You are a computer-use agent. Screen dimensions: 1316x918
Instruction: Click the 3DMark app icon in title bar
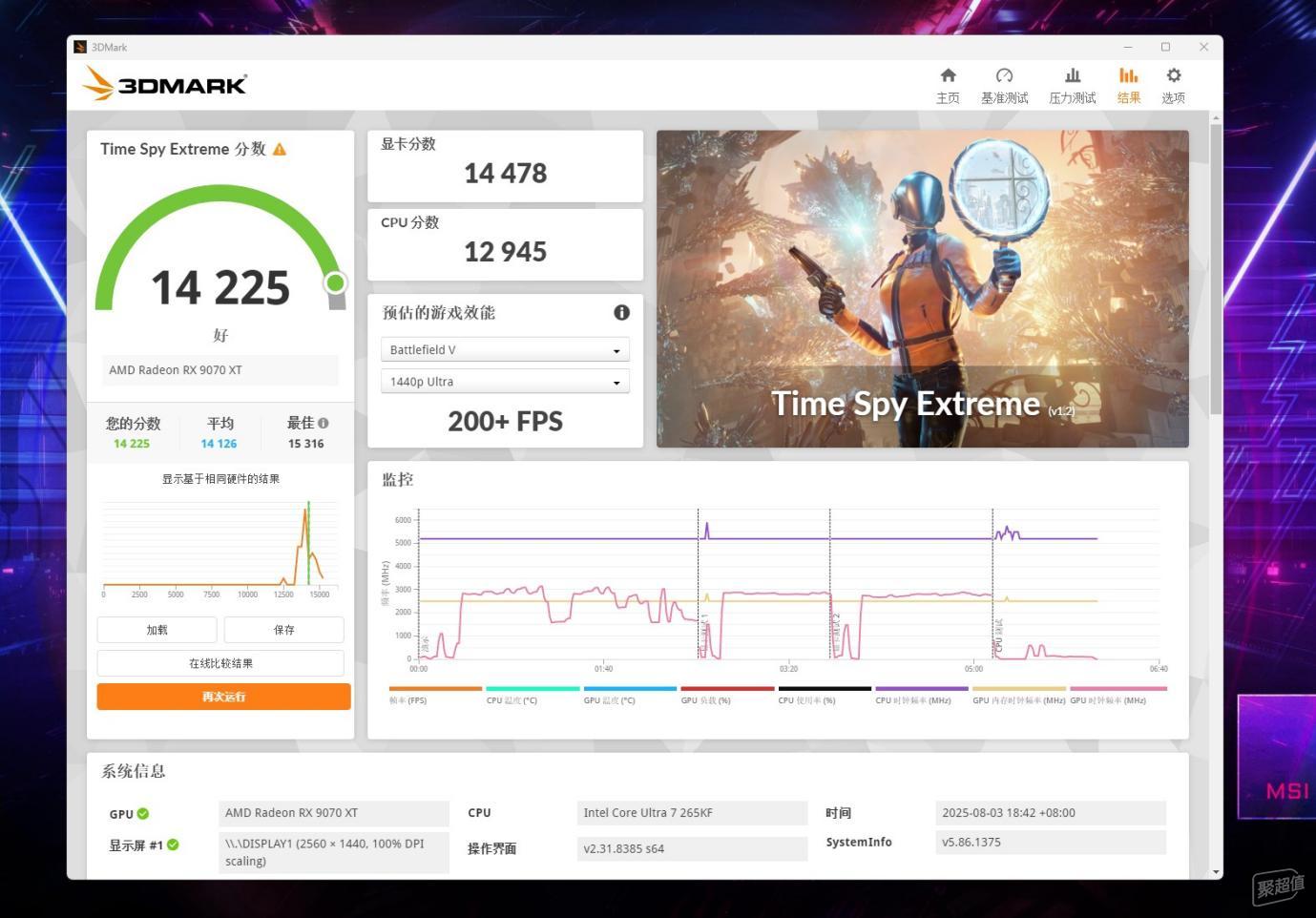[x=80, y=47]
